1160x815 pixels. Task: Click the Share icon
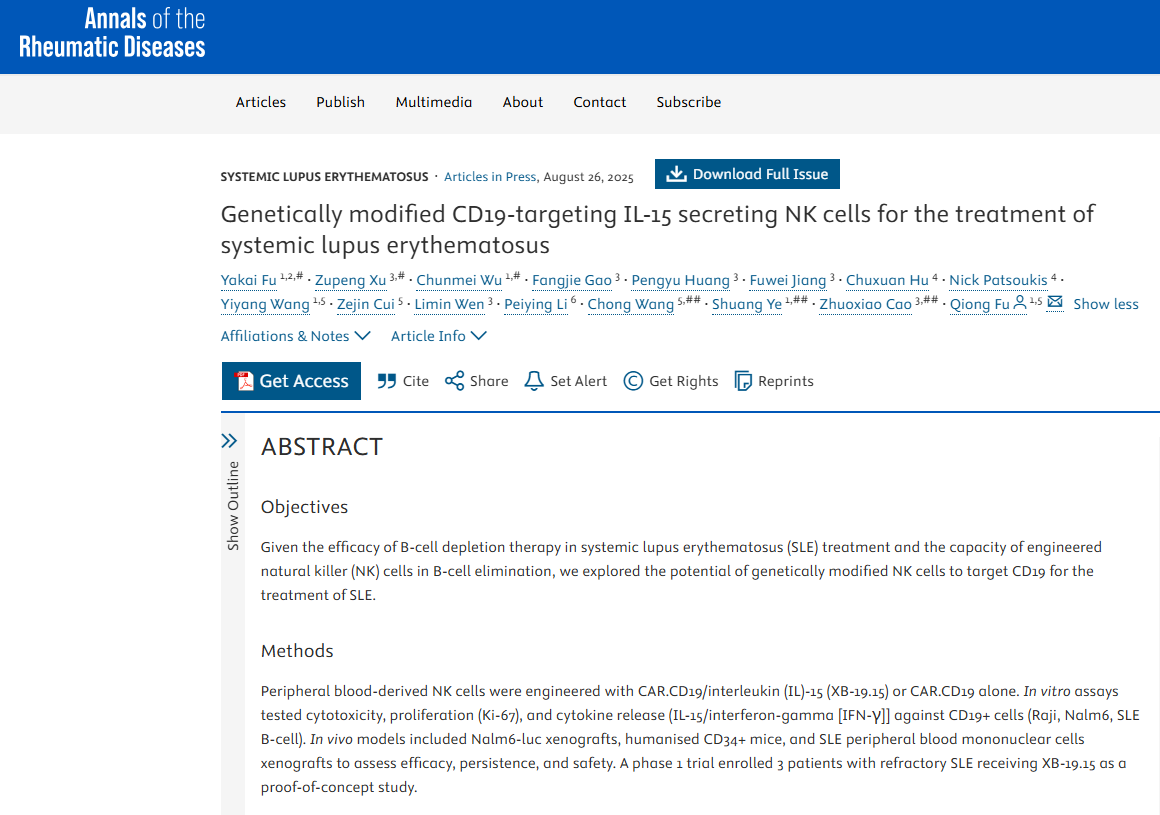point(455,381)
